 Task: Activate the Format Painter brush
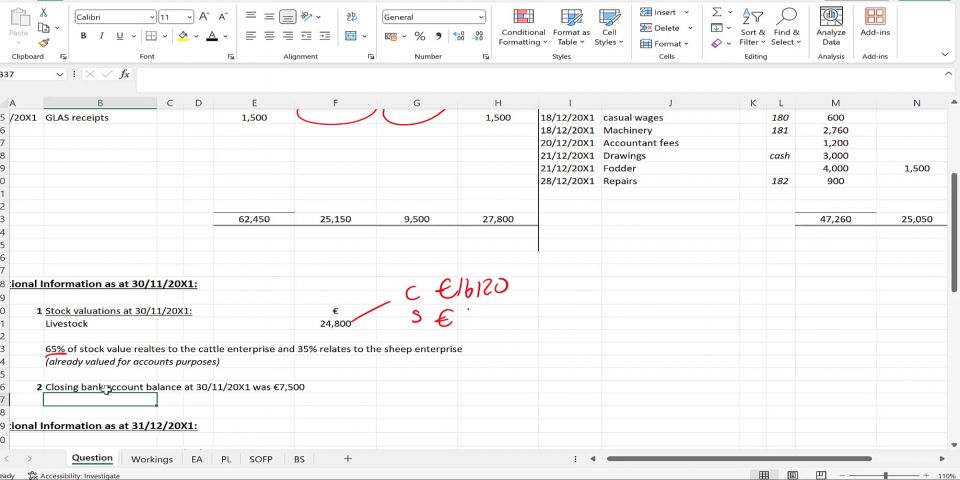[43, 43]
